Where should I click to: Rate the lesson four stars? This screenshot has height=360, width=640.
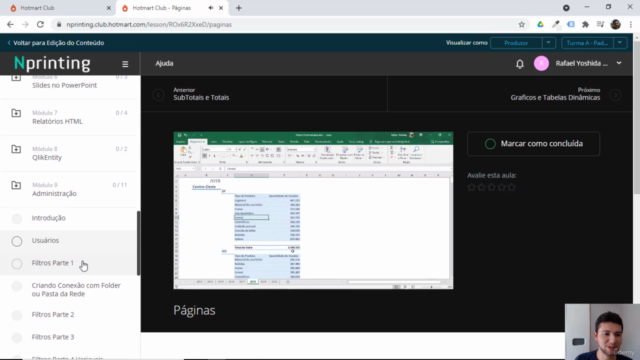point(502,187)
